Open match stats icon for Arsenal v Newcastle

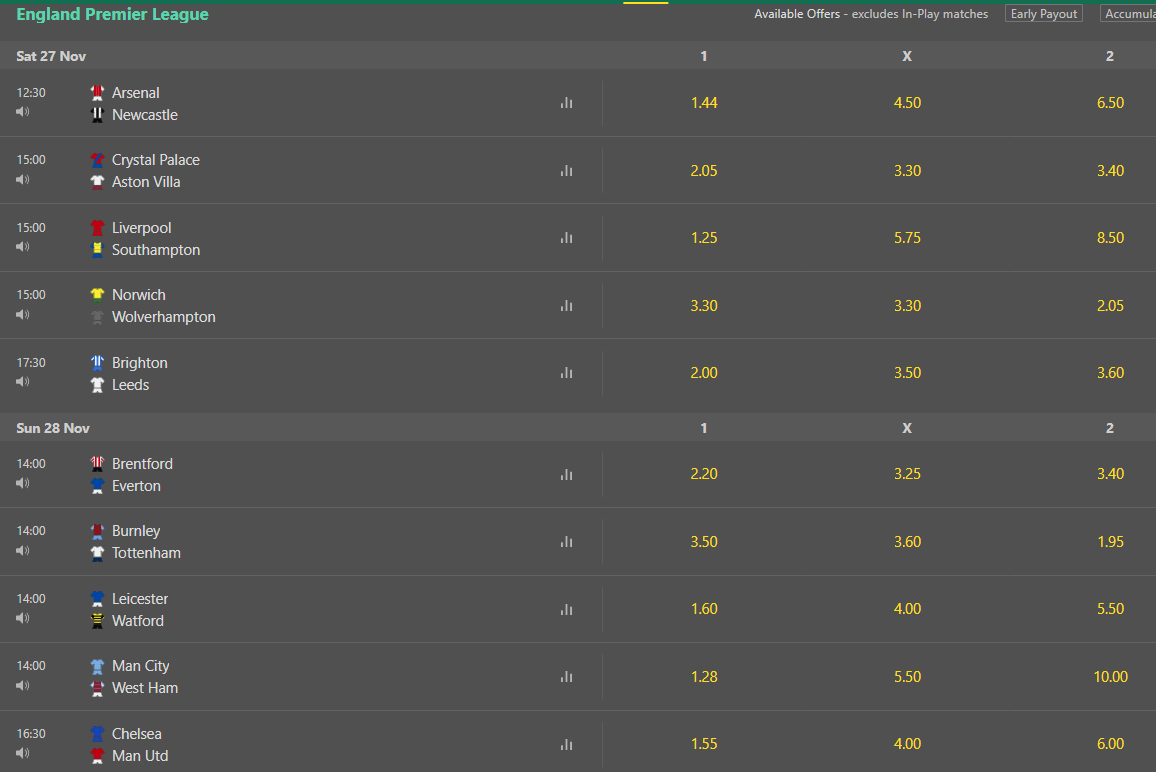566,102
